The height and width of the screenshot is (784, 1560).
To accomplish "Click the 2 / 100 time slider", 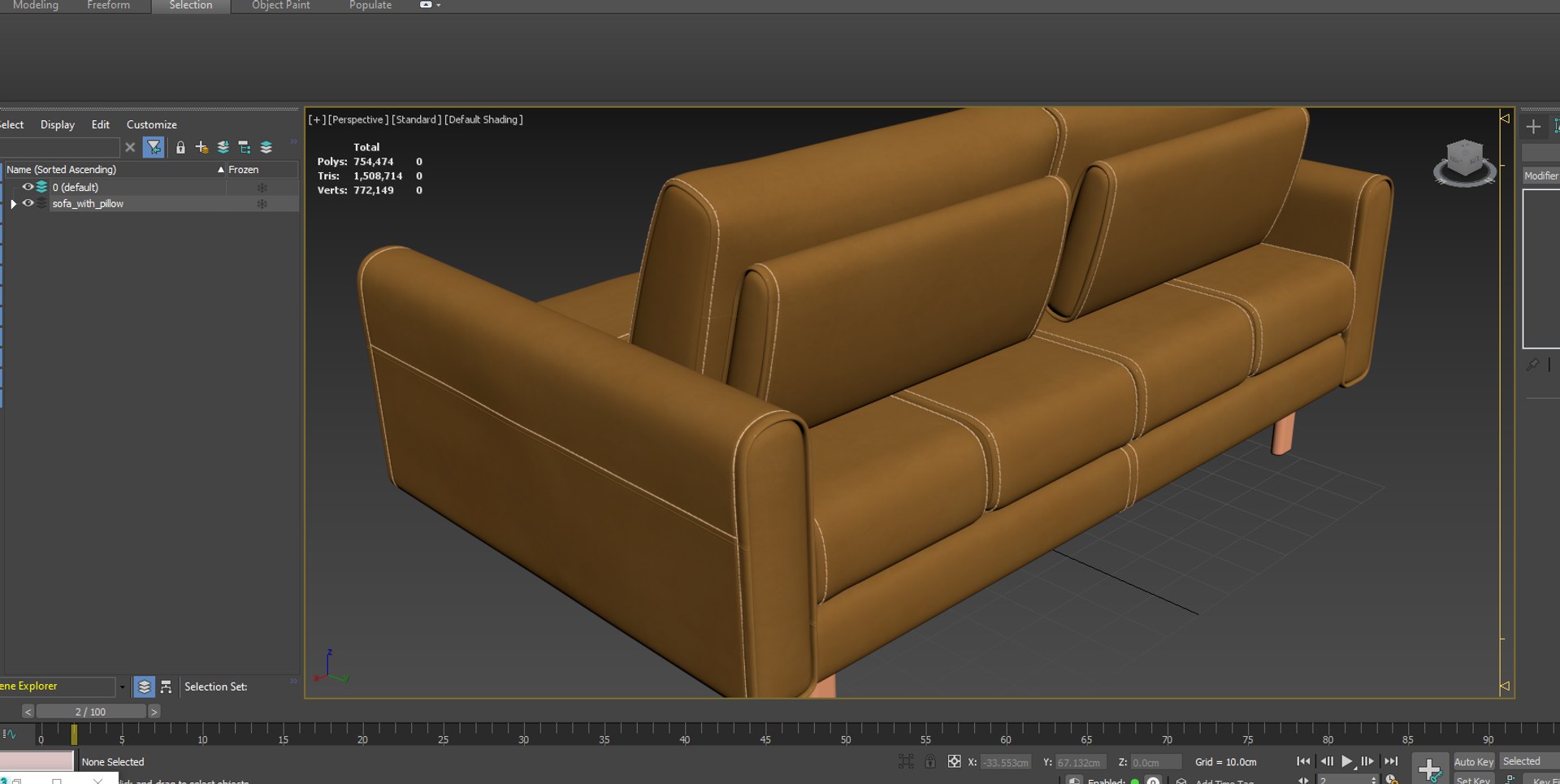I will (x=90, y=712).
